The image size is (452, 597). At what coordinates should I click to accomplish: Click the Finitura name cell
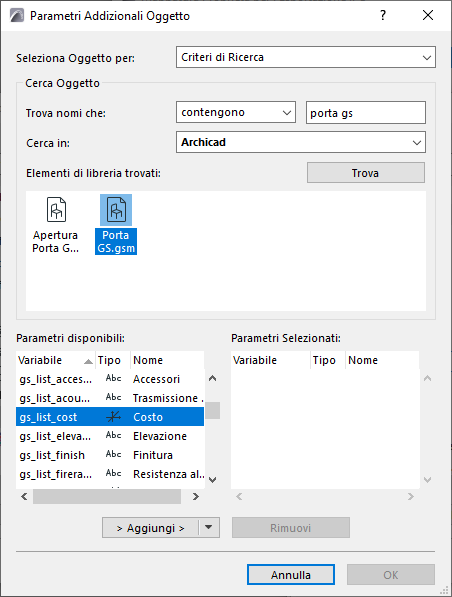153,455
